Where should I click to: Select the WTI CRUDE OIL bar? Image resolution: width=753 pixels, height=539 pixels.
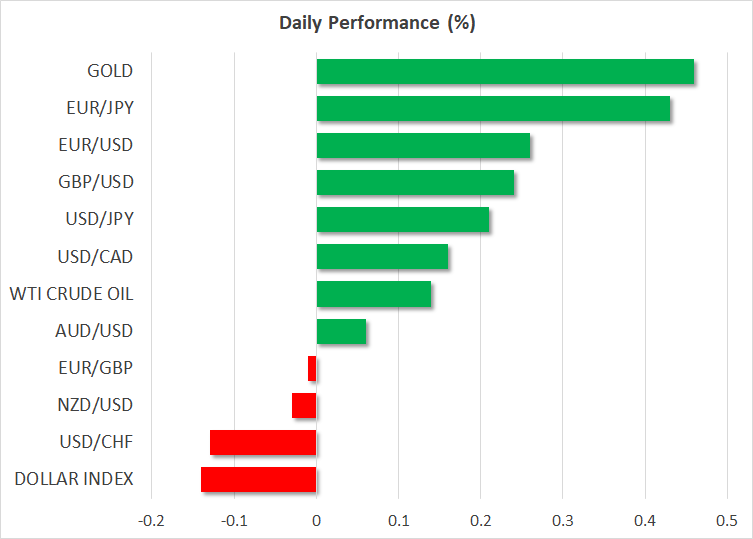tap(374, 294)
